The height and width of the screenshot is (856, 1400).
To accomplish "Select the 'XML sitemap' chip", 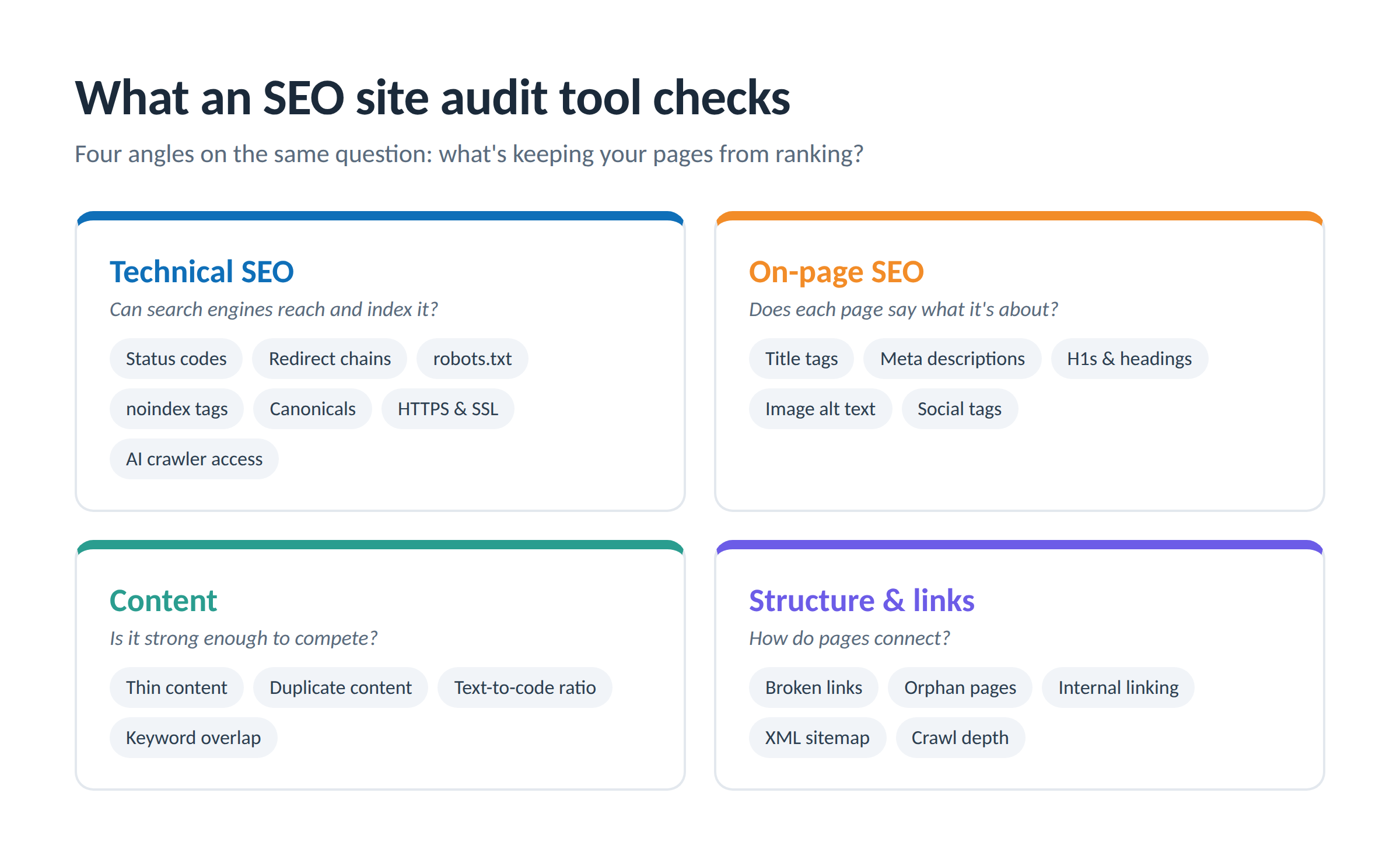I will click(x=817, y=738).
